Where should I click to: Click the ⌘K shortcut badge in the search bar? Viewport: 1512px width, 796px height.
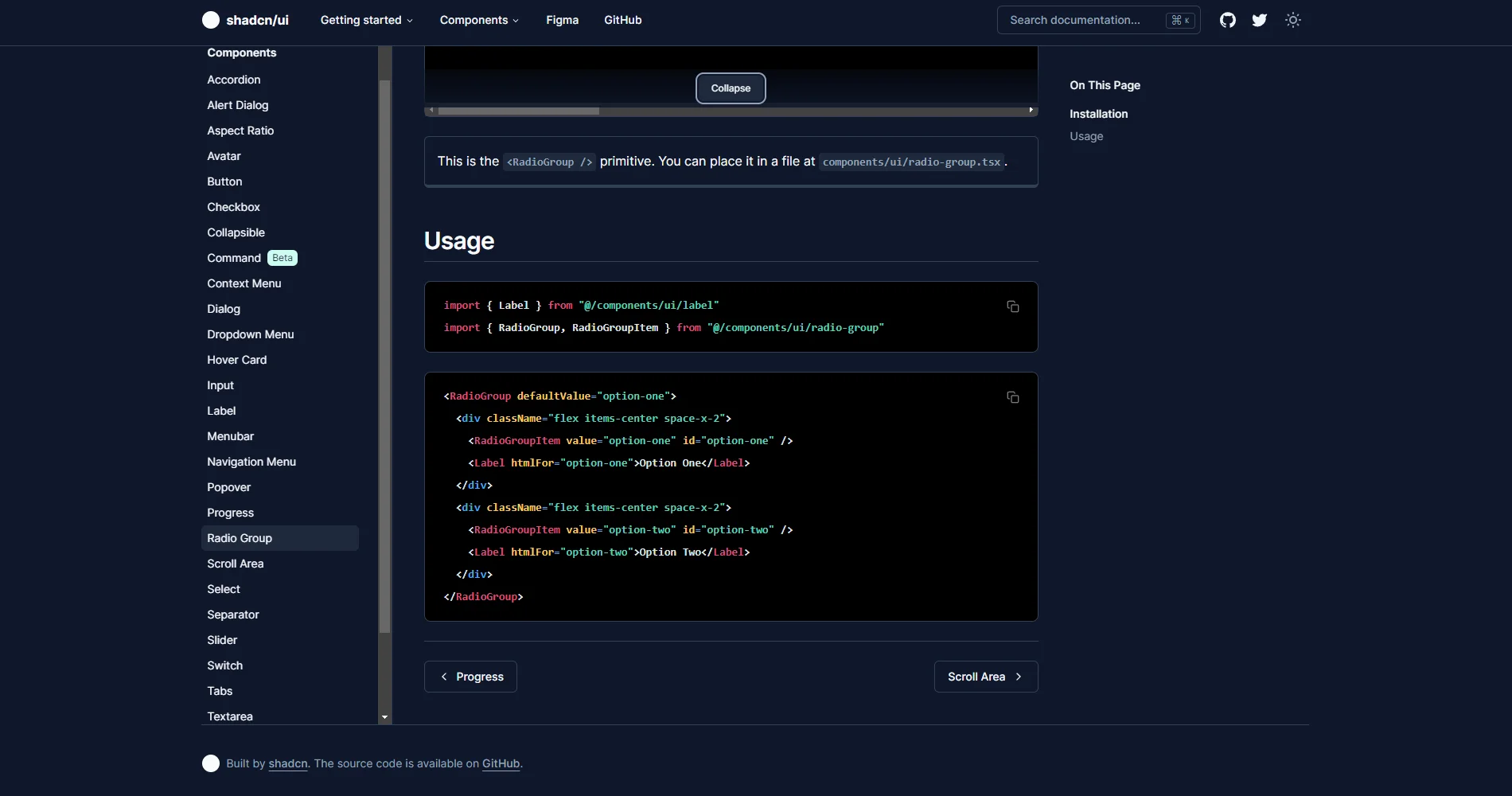[x=1179, y=20]
